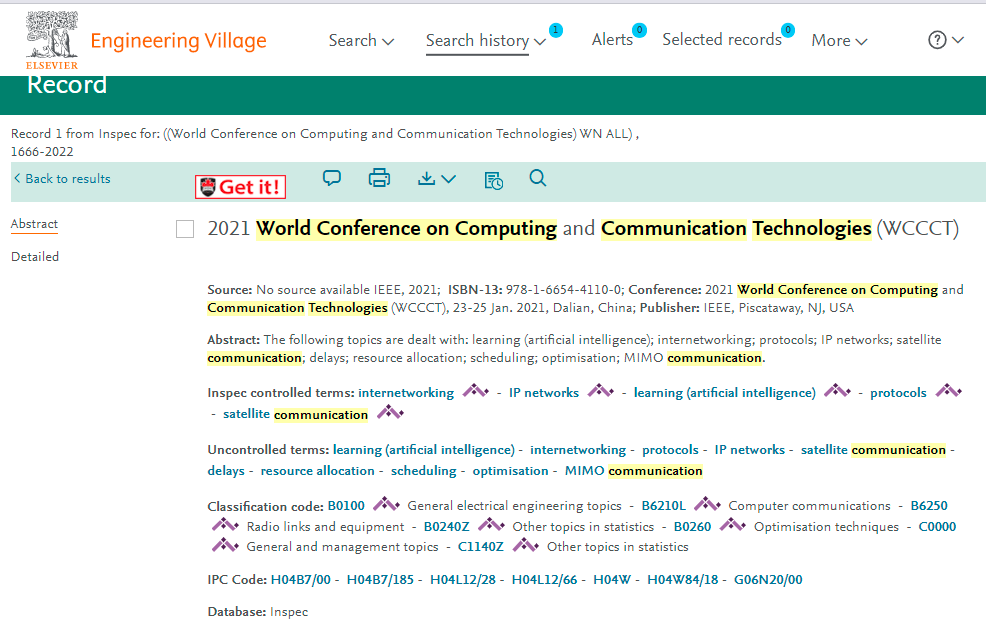
Task: Open classification code B0100
Action: 346,506
